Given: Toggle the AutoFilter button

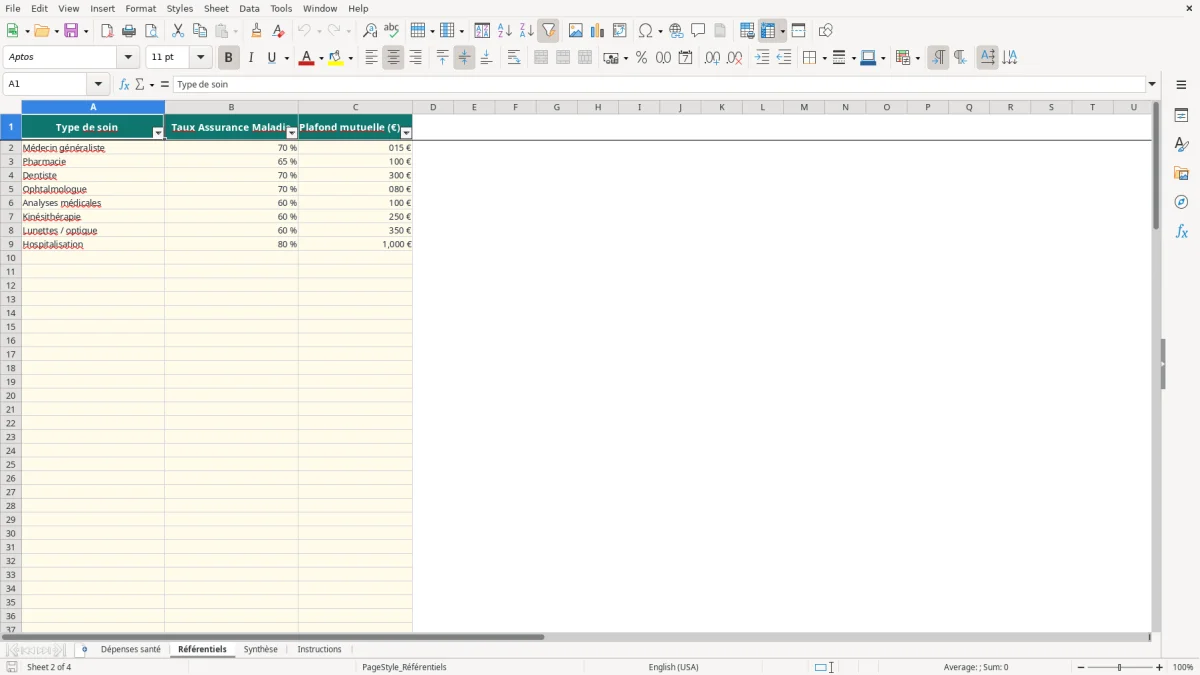Looking at the screenshot, I should pos(548,31).
